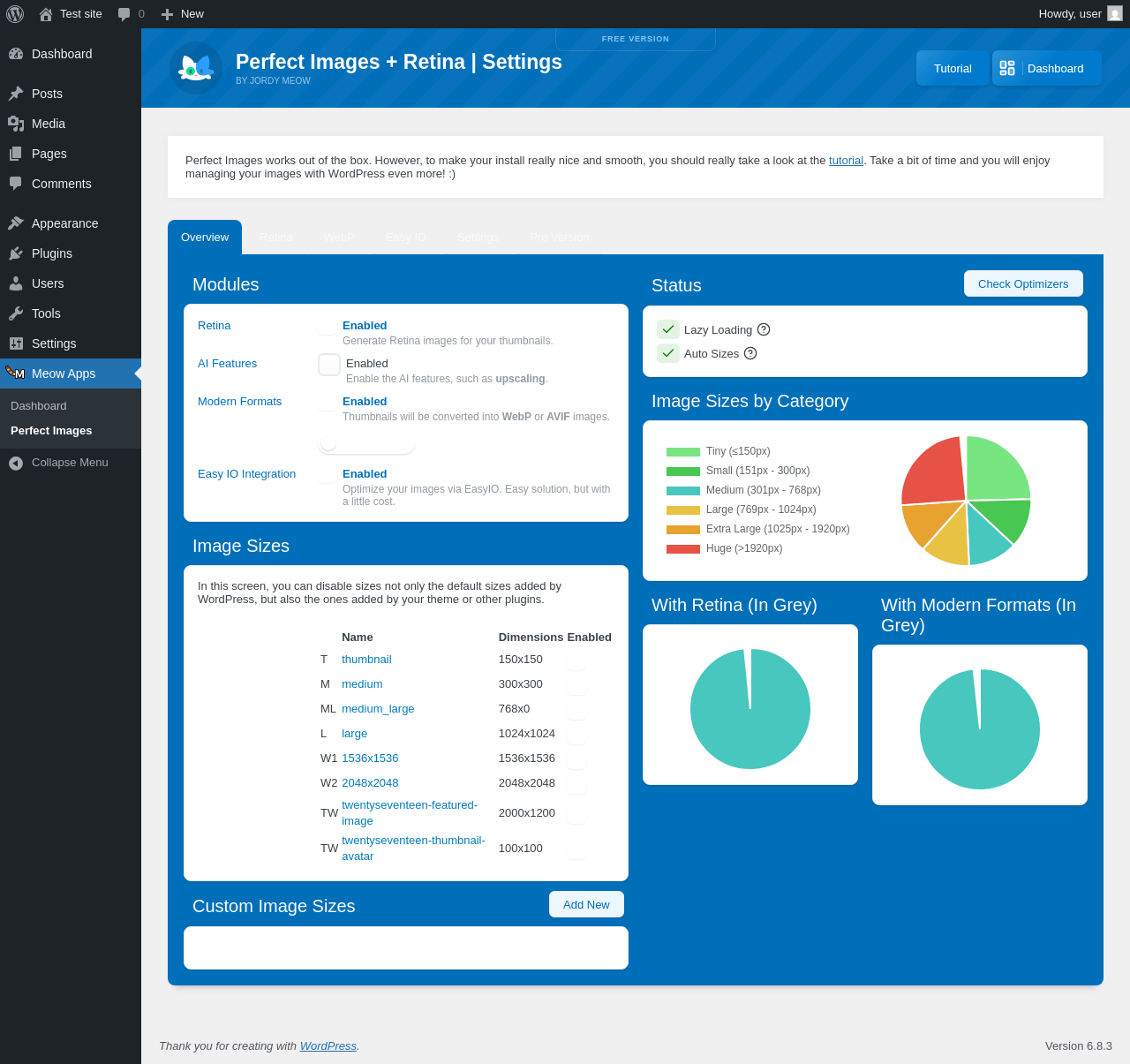The image size is (1130, 1064).
Task: Click the WordPress logo in admin bar
Action: coord(15,14)
